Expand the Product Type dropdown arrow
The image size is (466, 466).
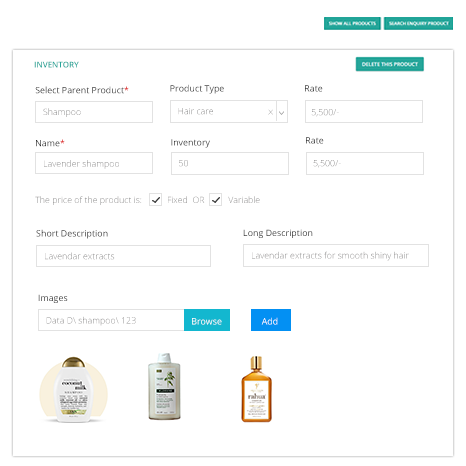pos(282,113)
